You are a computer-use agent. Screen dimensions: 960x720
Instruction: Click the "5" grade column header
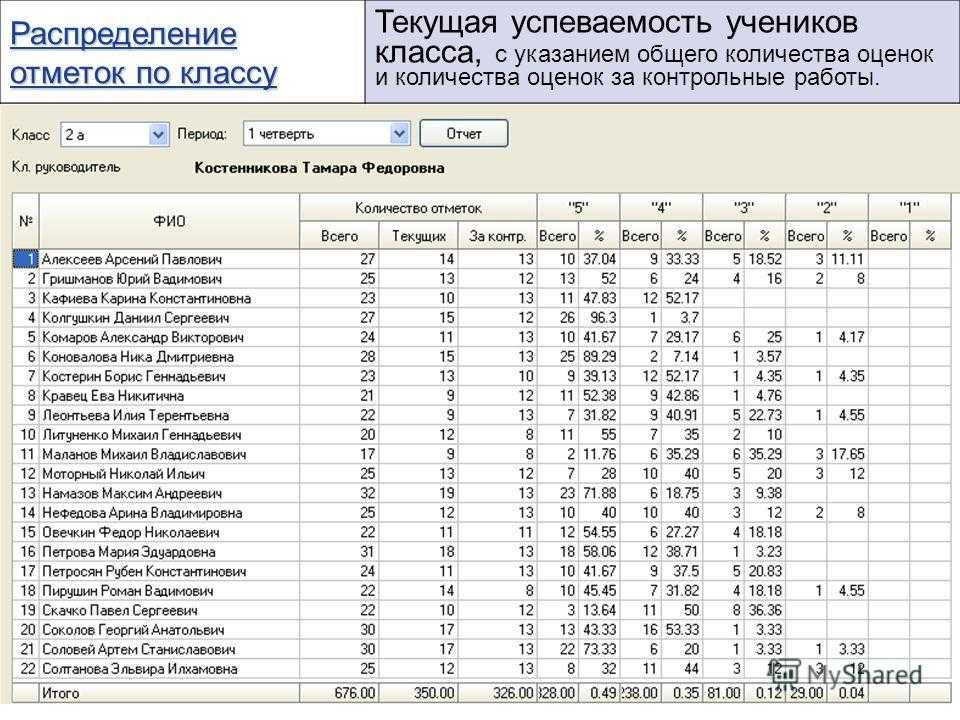pos(578,208)
